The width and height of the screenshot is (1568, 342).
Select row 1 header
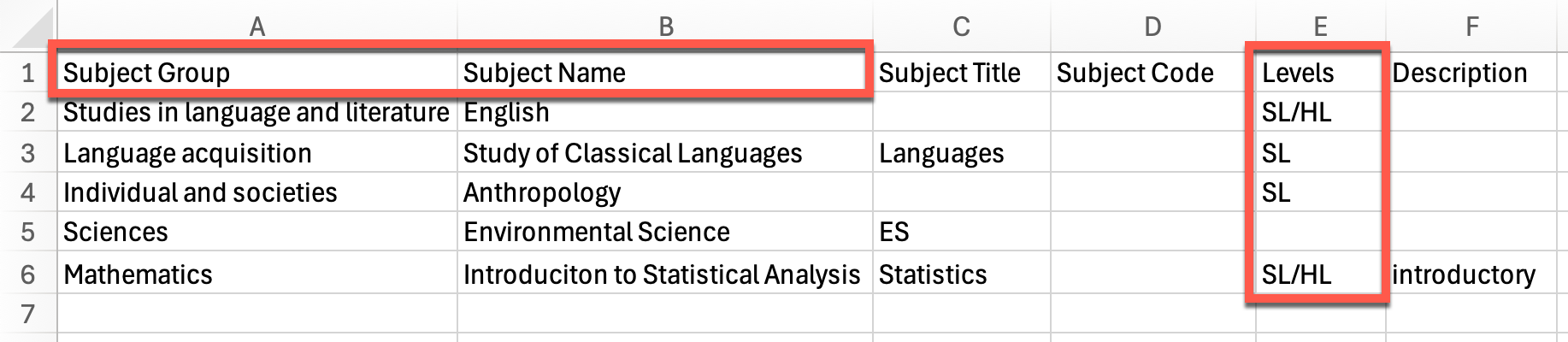point(28,73)
